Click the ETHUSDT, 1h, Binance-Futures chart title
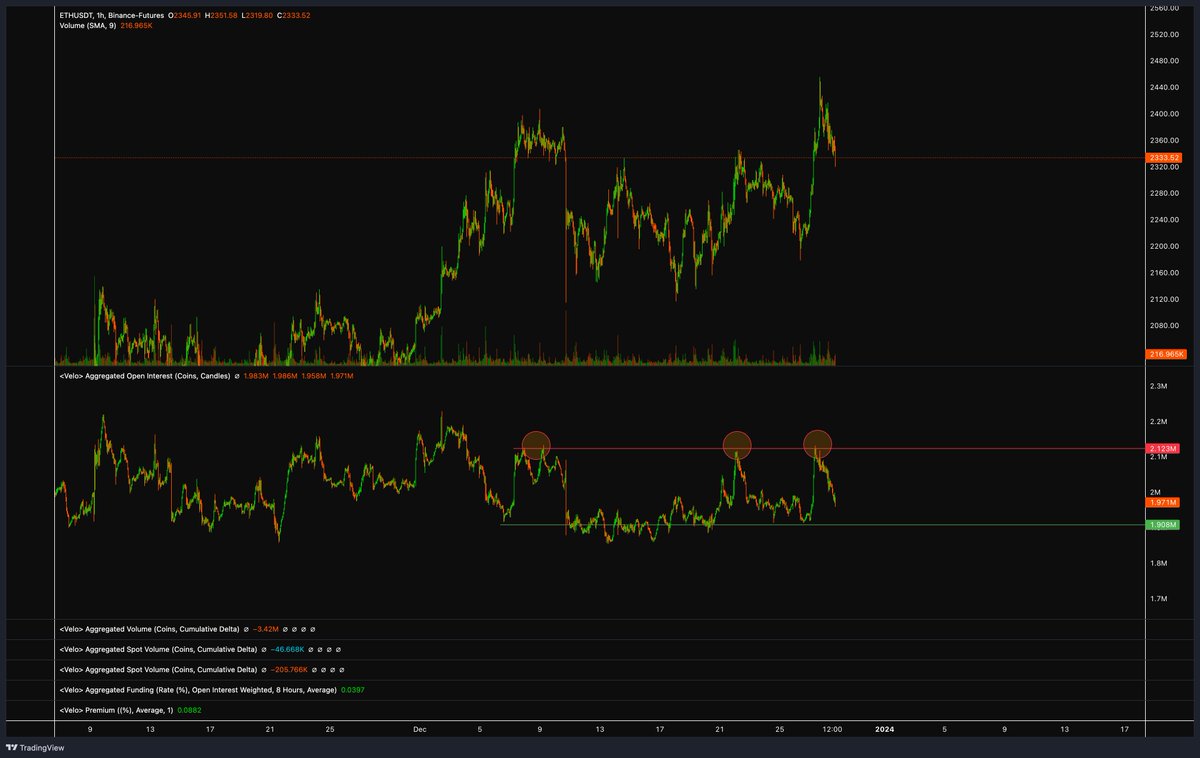This screenshot has width=1200, height=758. [x=111, y=15]
